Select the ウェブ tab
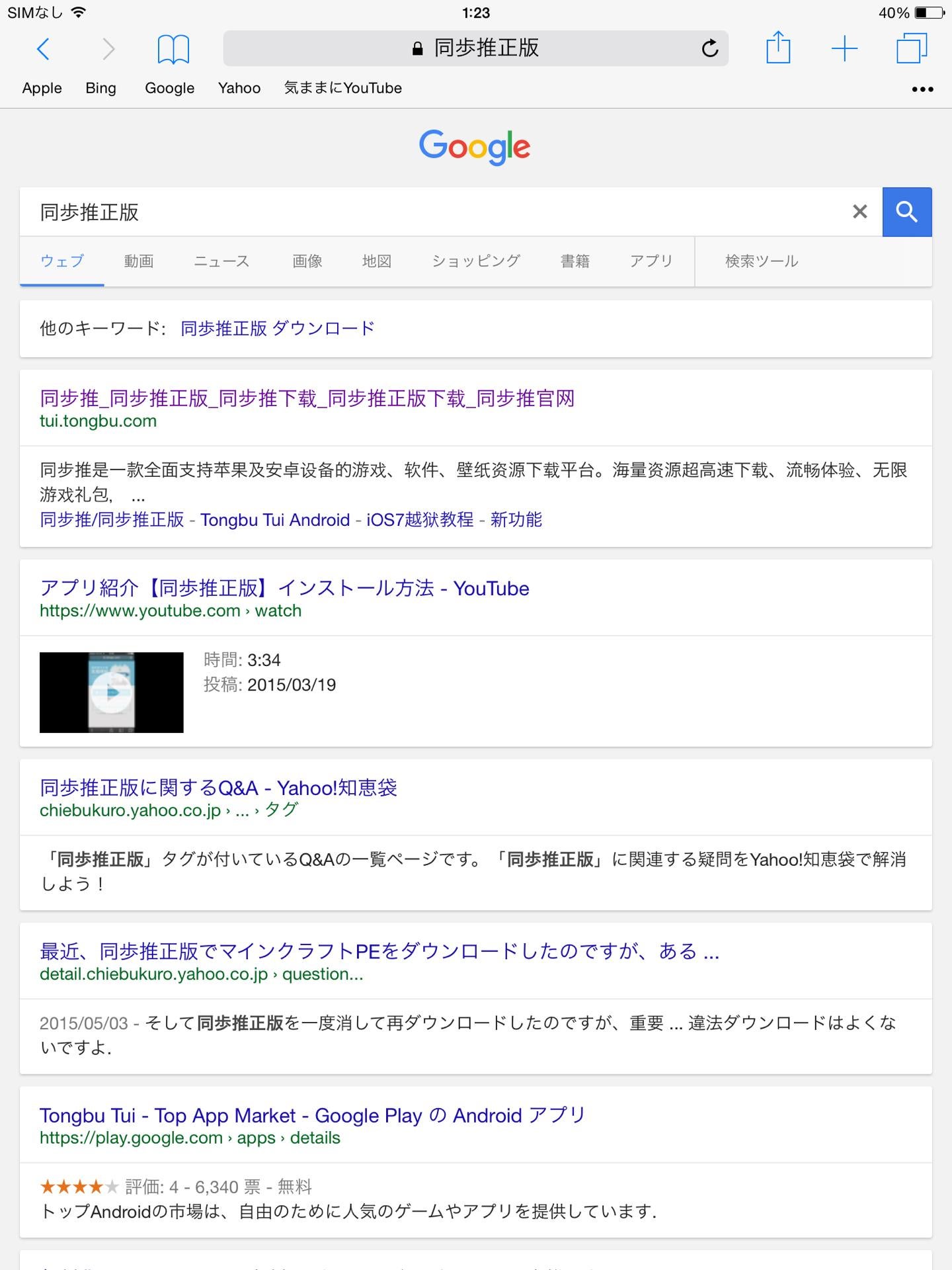This screenshot has height=1270, width=952. click(62, 261)
